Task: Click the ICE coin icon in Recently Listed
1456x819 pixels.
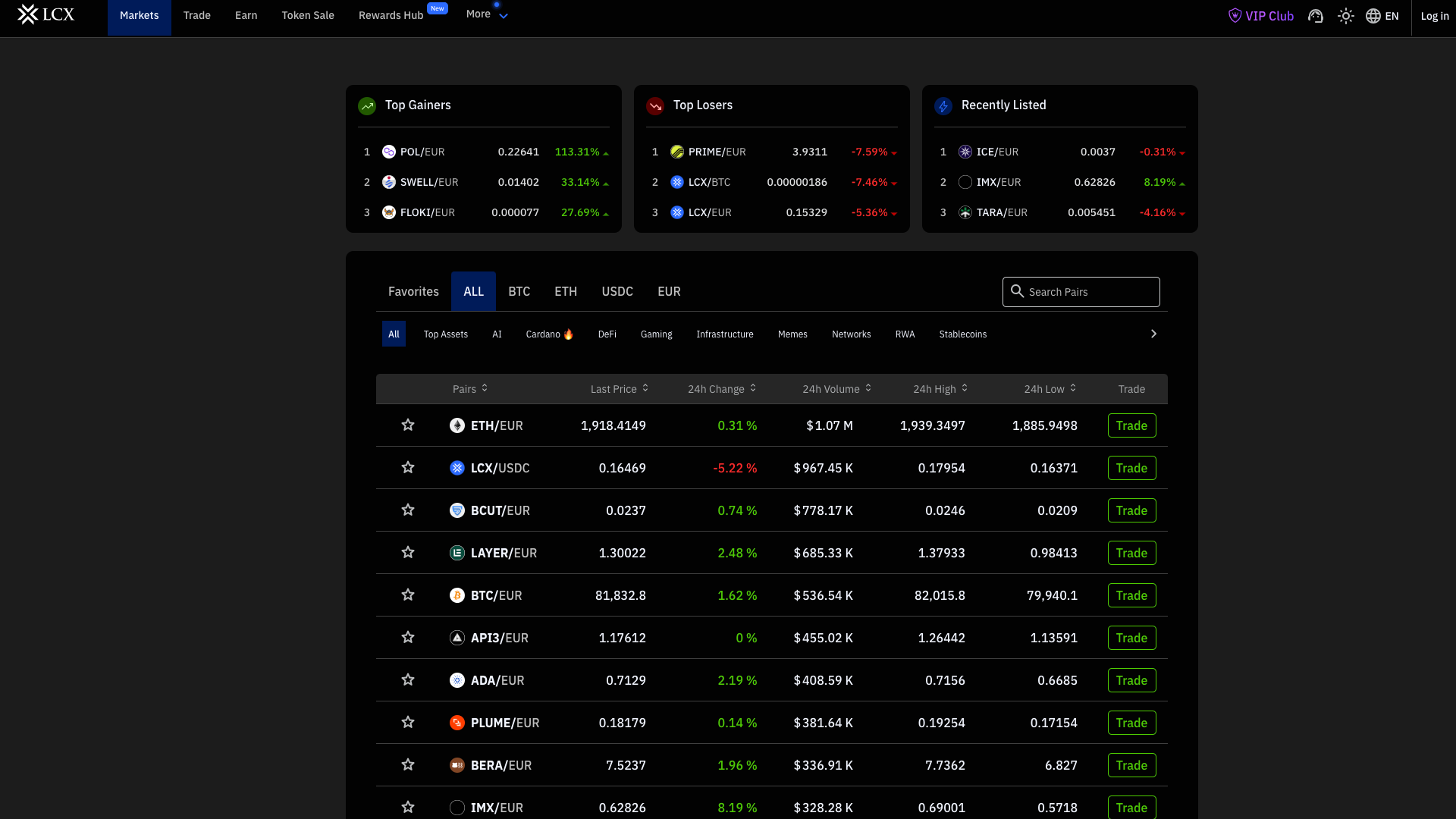Action: (x=965, y=152)
